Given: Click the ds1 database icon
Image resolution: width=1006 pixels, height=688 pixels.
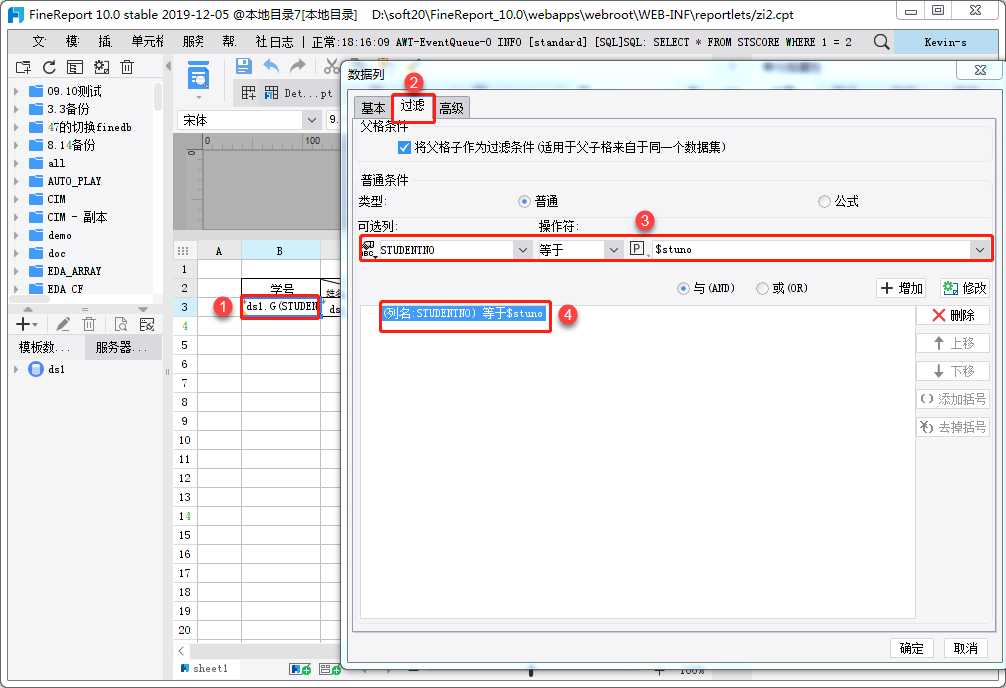Looking at the screenshot, I should coord(36,369).
